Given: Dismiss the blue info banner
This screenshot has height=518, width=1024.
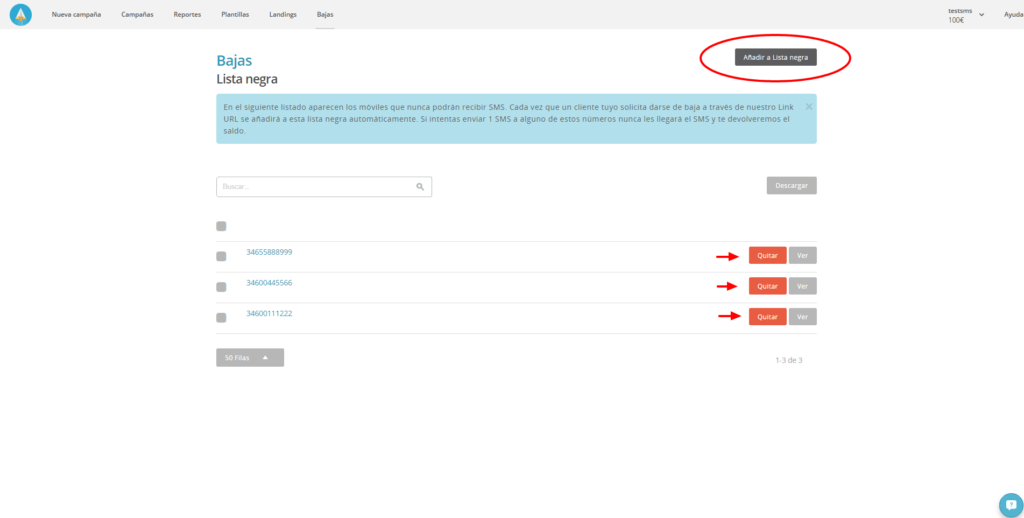Looking at the screenshot, I should click(x=808, y=105).
